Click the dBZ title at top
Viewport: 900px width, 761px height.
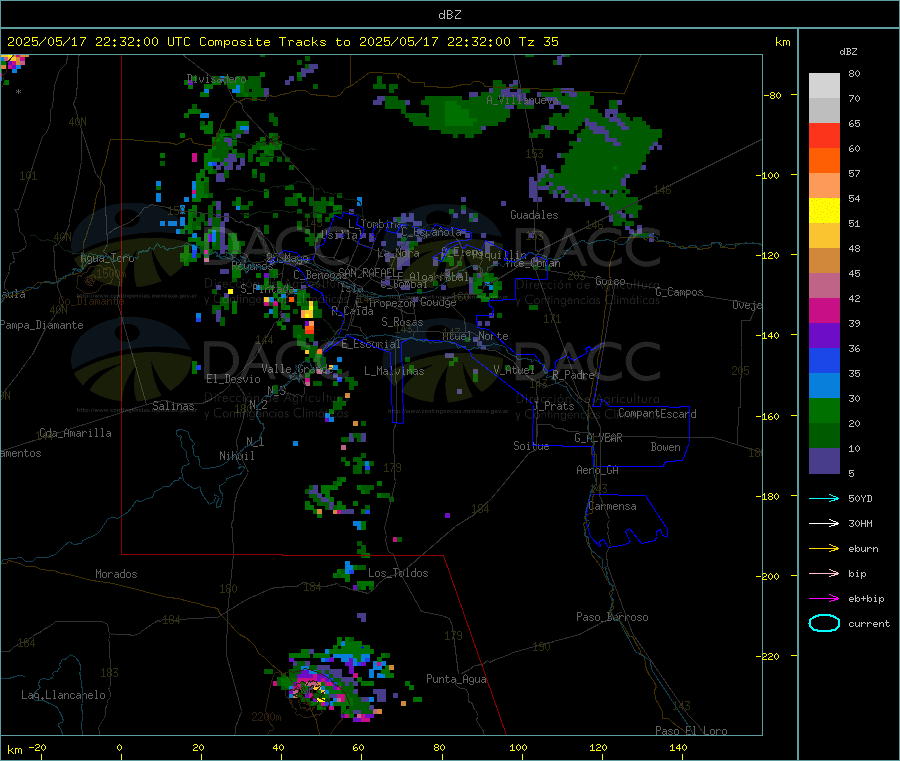[x=449, y=15]
